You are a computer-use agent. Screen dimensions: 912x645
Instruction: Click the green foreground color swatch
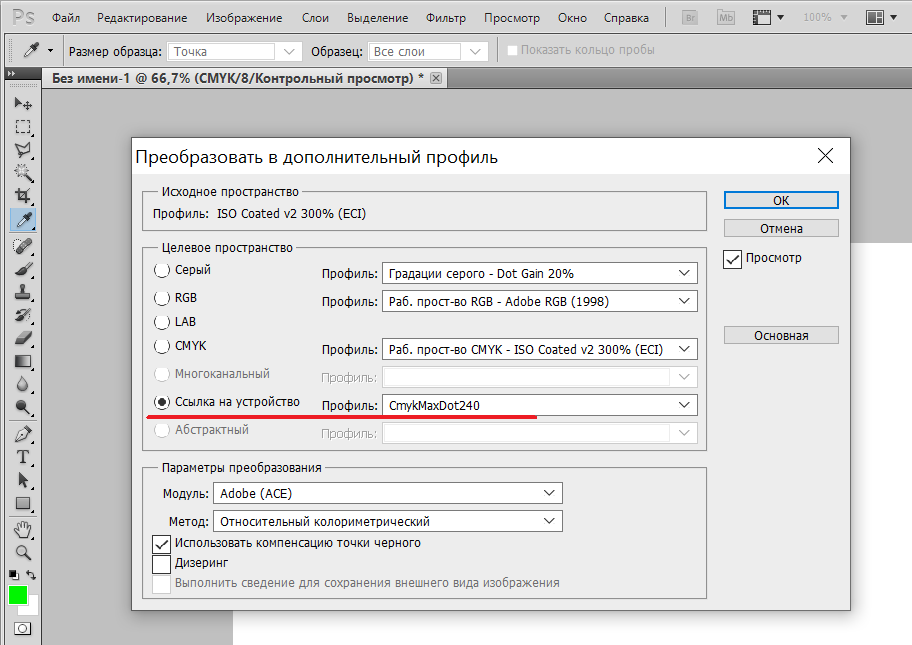pyautogui.click(x=18, y=595)
